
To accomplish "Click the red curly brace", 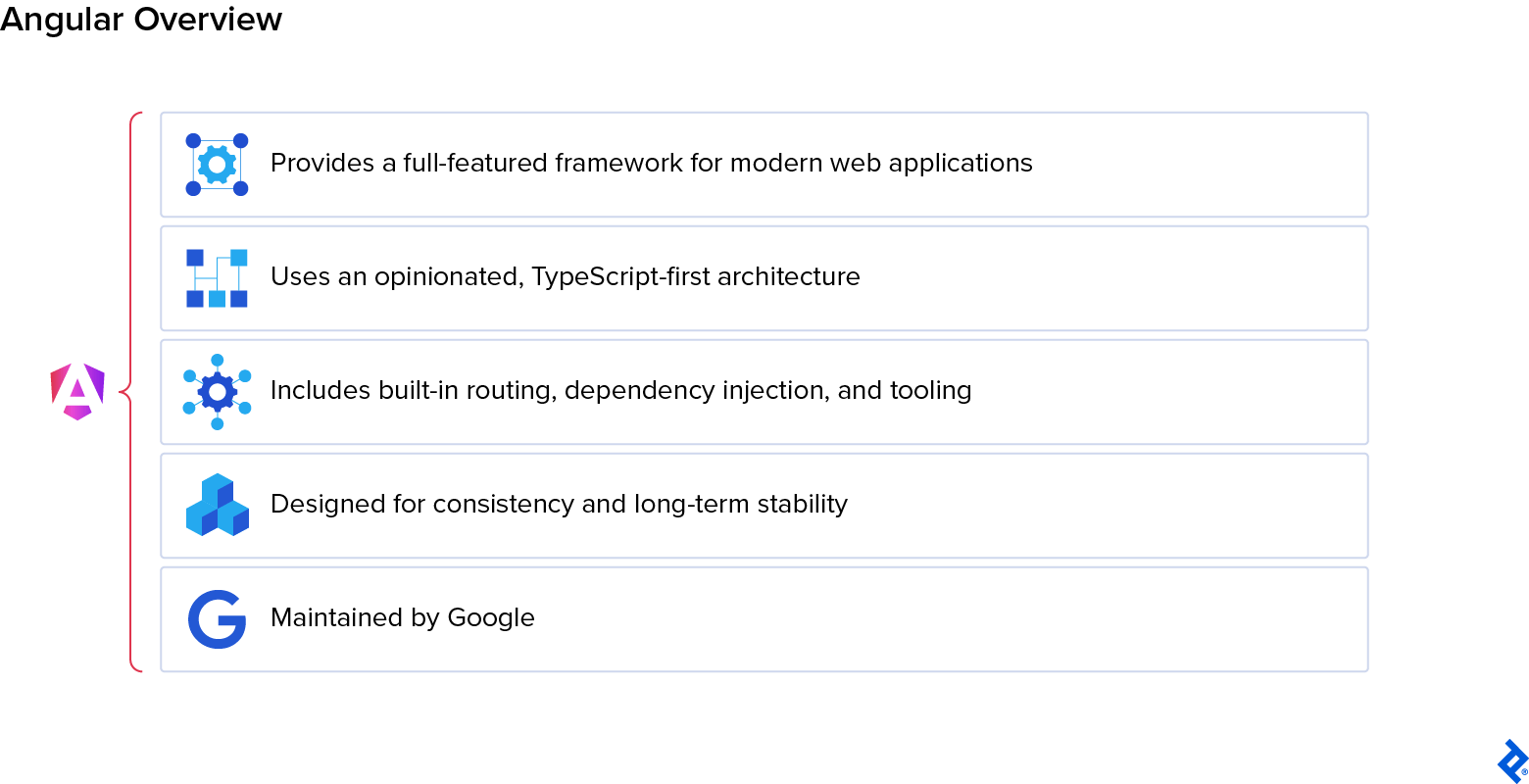I will 131,392.
